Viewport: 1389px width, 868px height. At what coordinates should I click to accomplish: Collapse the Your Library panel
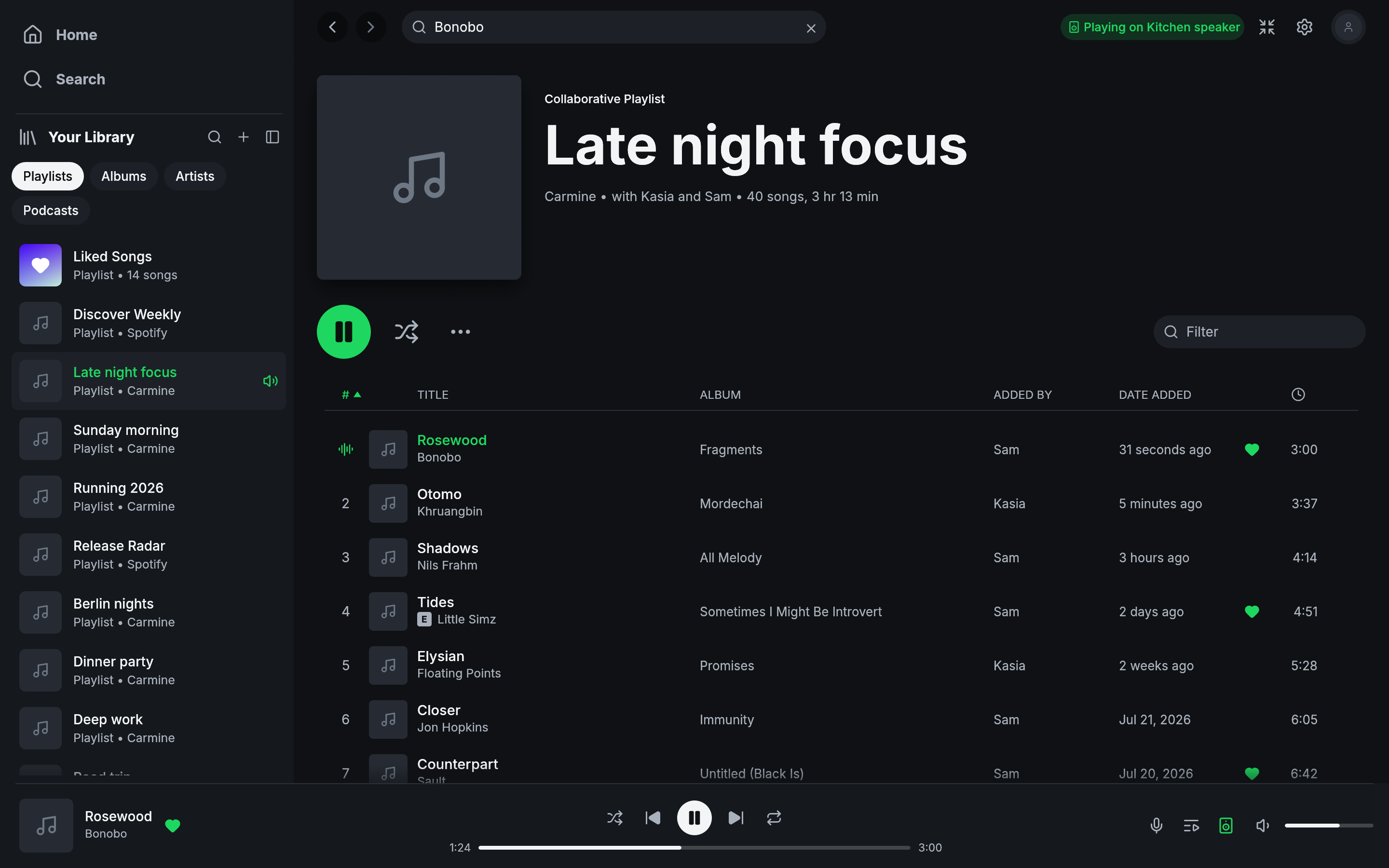pos(272,137)
